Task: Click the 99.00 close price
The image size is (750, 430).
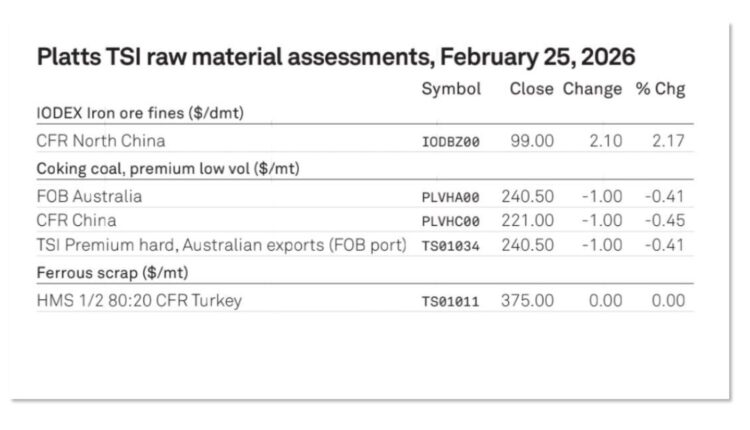Action: [x=533, y=141]
